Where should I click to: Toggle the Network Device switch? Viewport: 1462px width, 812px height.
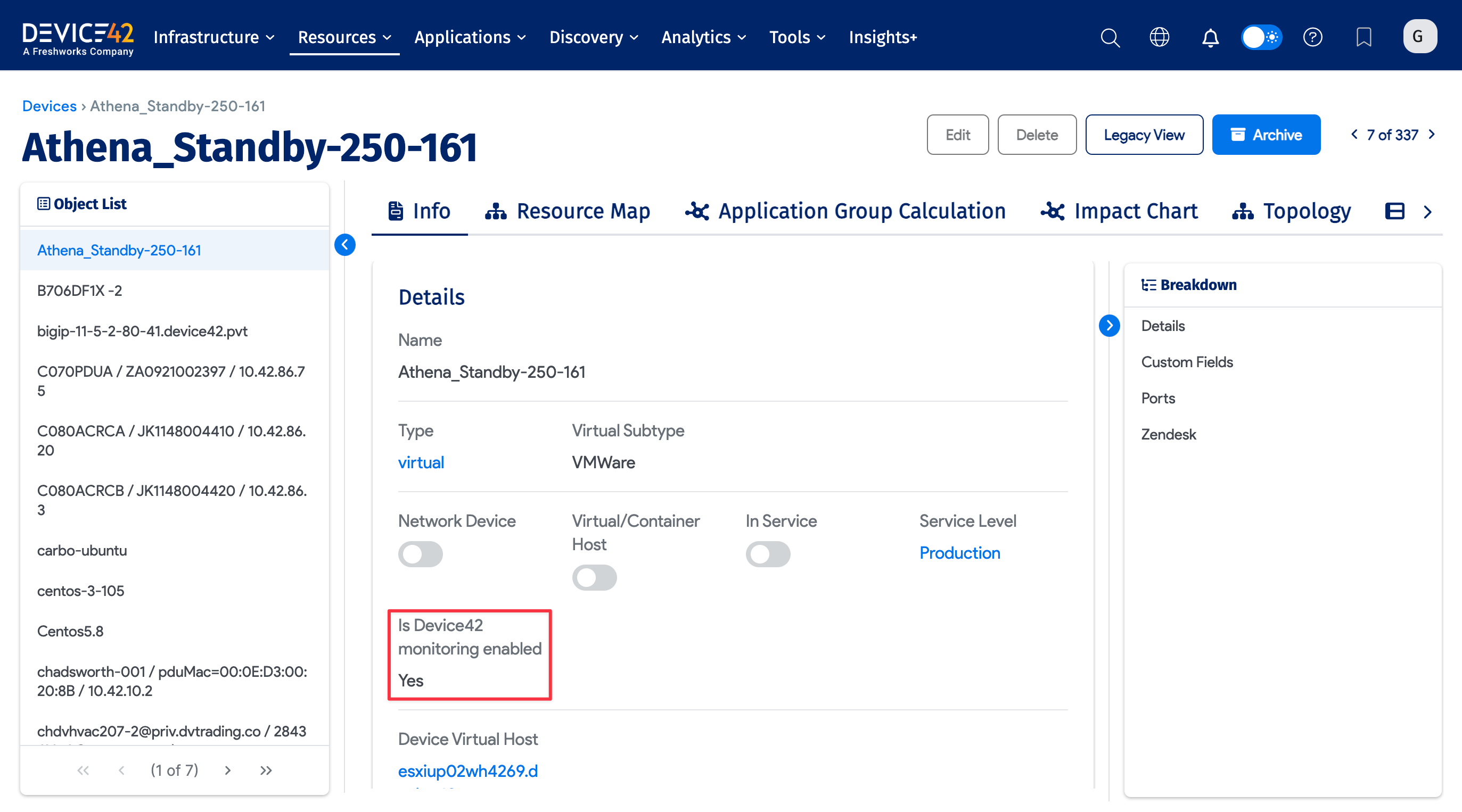(x=420, y=554)
